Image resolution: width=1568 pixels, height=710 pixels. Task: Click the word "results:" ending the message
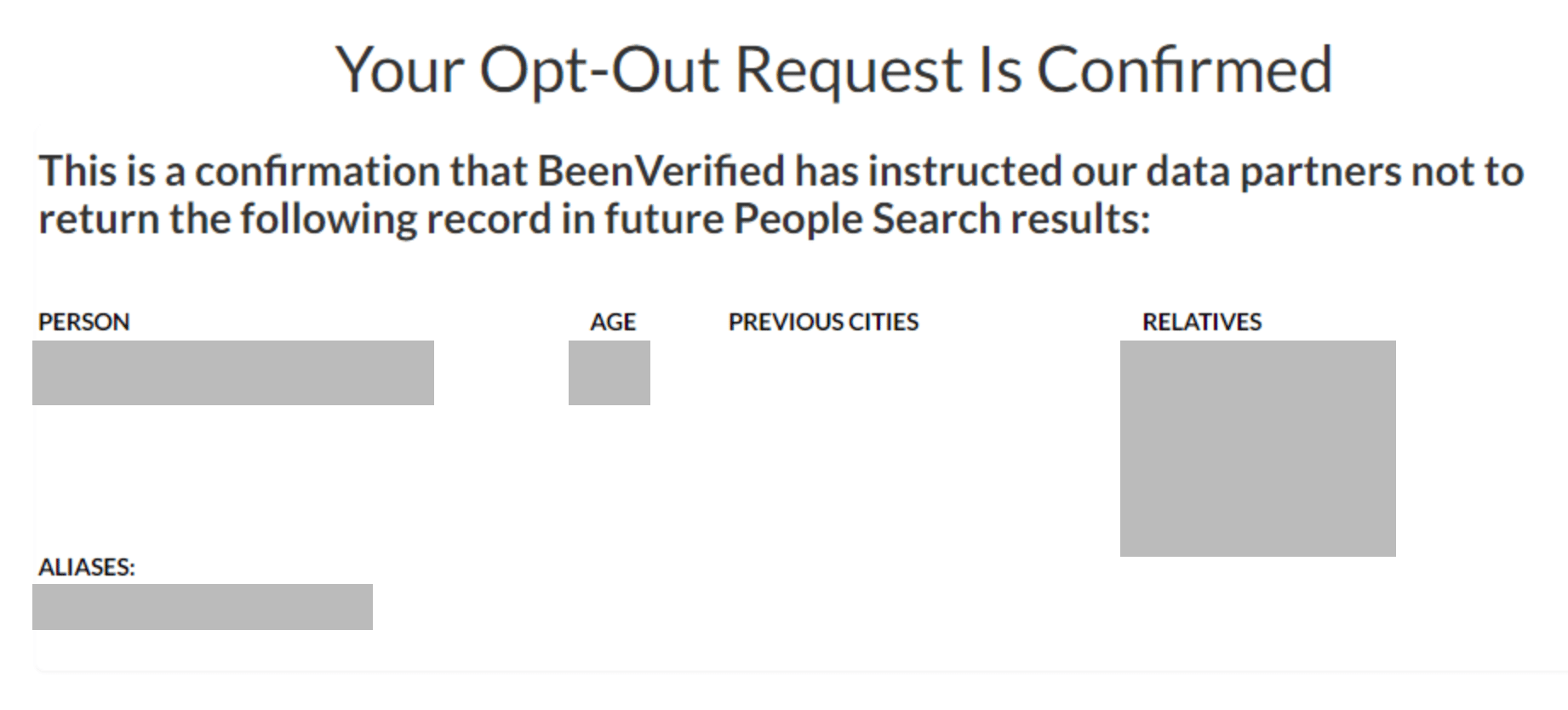point(1080,219)
